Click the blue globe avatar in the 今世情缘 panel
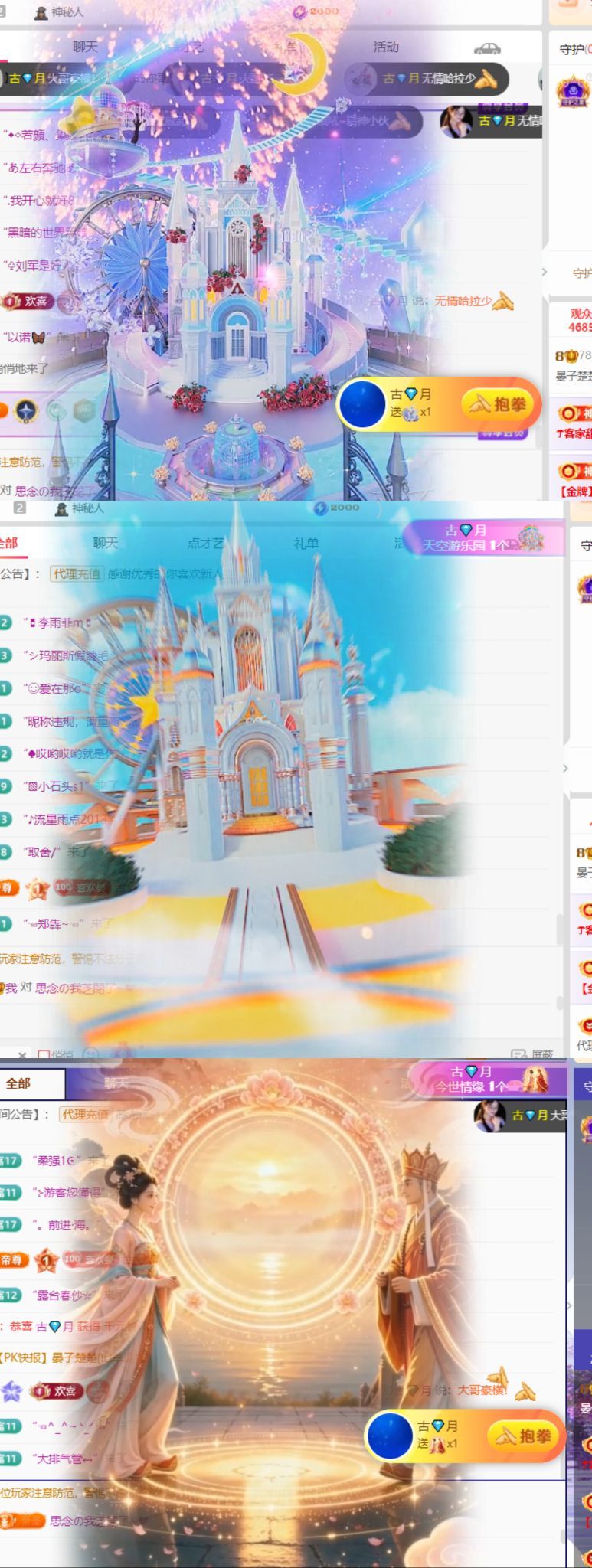 (x=391, y=1436)
